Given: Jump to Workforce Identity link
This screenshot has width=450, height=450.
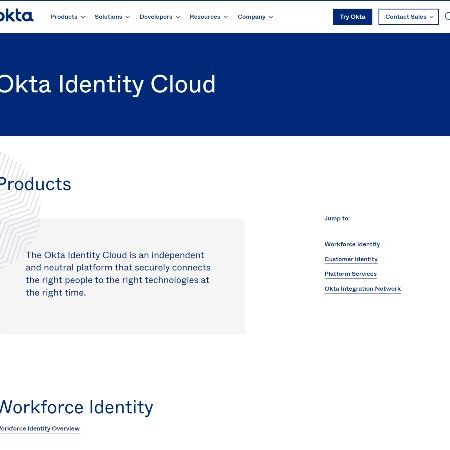Looking at the screenshot, I should (352, 244).
